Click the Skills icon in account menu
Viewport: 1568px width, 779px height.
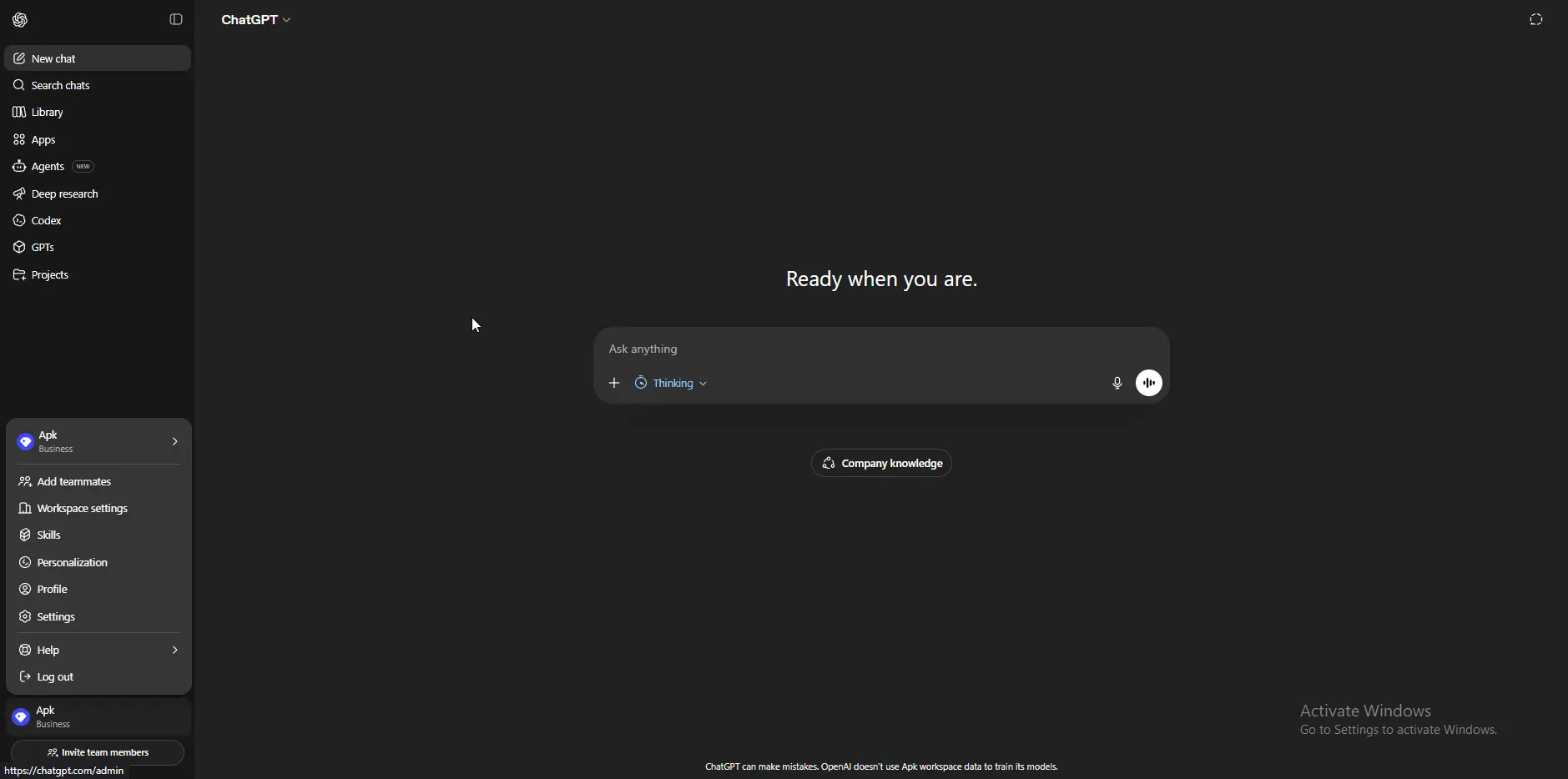pos(25,535)
